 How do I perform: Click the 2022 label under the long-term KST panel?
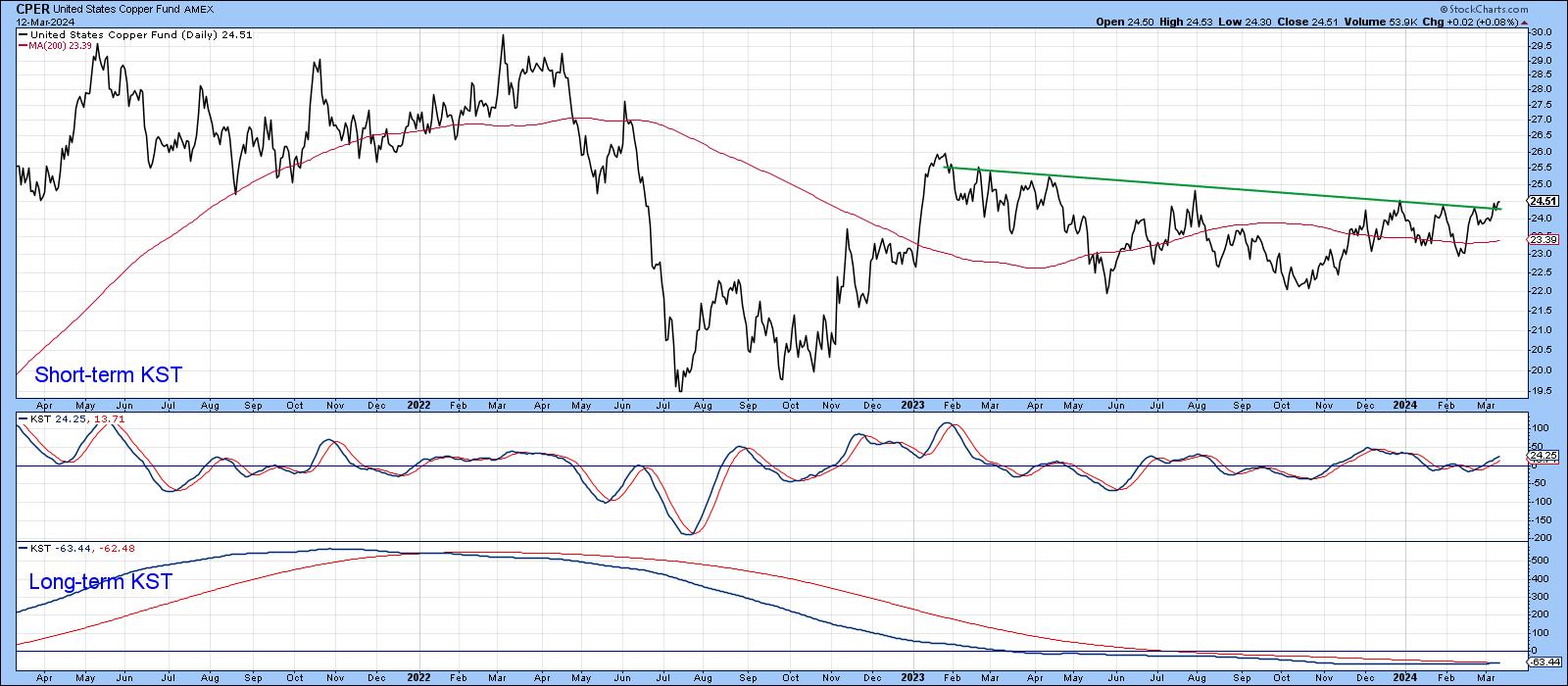coord(418,676)
